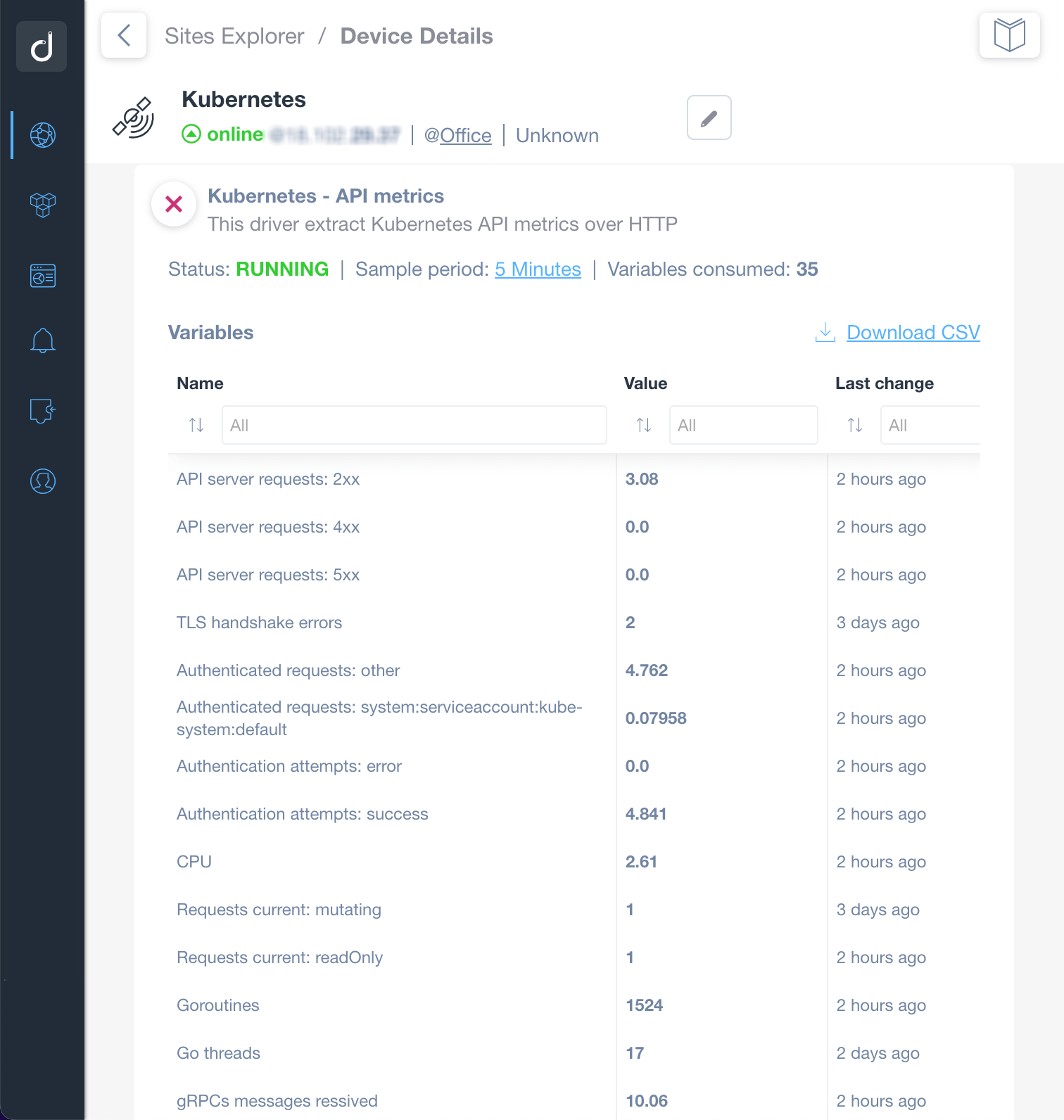The width and height of the screenshot is (1064, 1120).
Task: Click '2 days ago' in Go threads row
Action: (x=878, y=1053)
